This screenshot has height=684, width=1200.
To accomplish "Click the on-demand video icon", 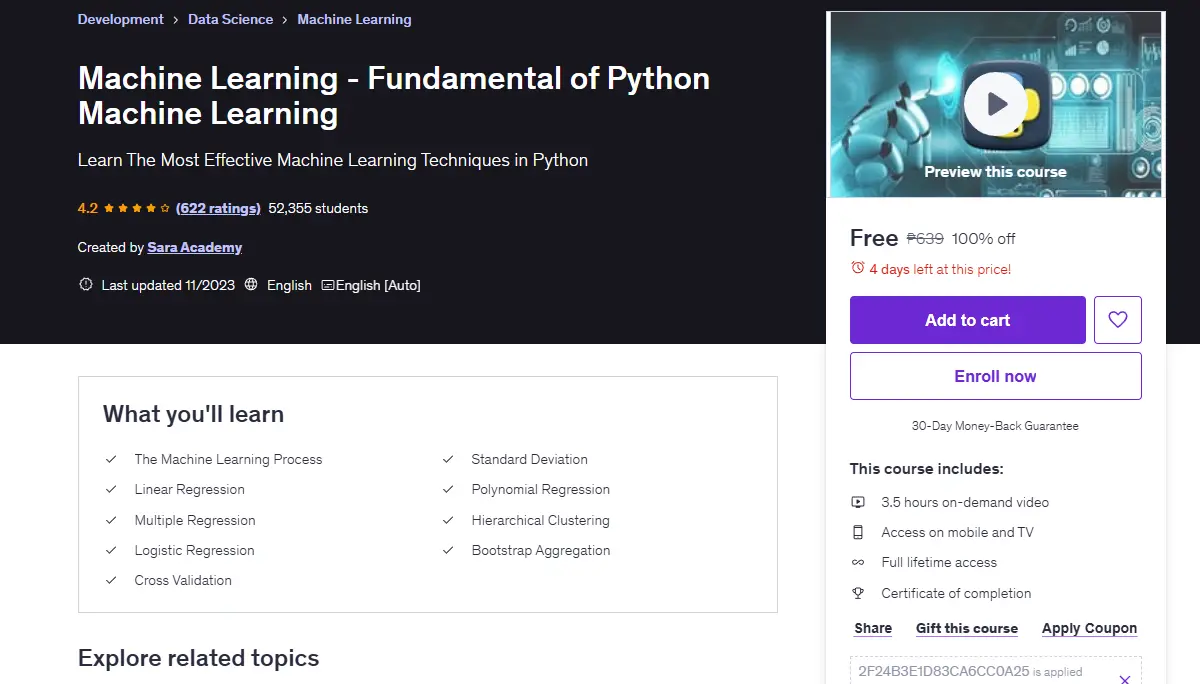I will point(858,502).
